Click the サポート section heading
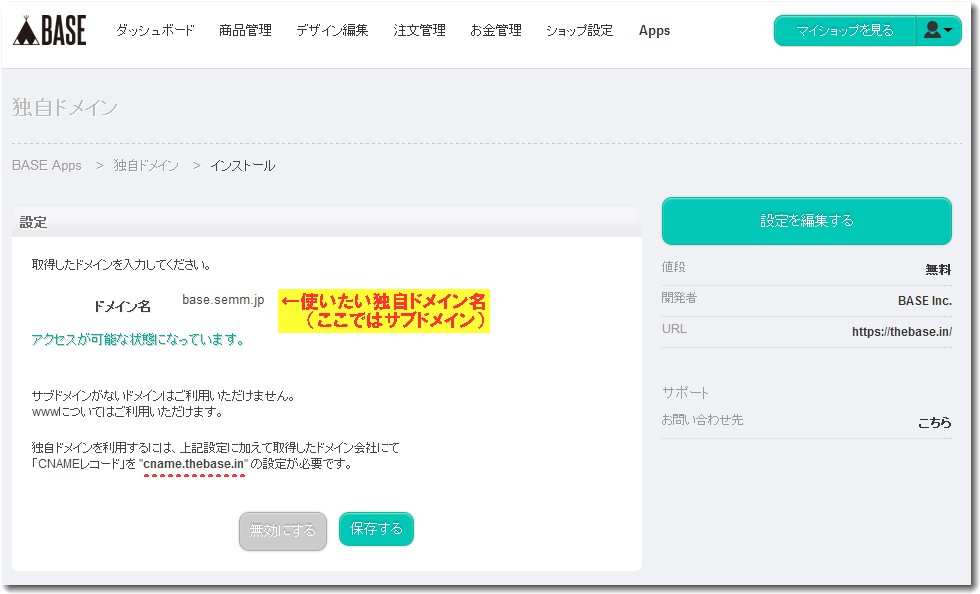This screenshot has height=594, width=980. click(x=685, y=393)
